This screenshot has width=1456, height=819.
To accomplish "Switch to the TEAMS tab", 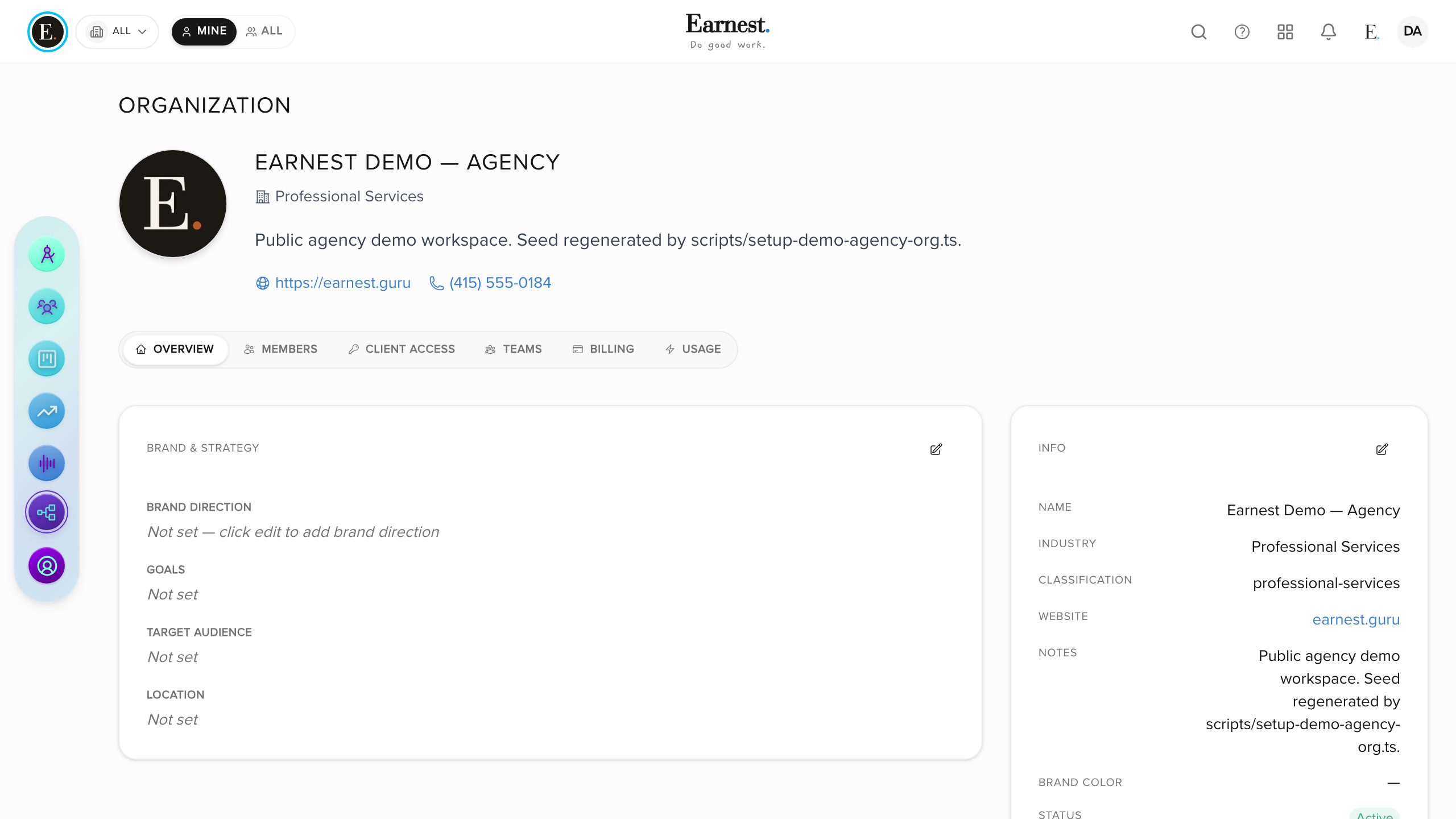I will point(514,349).
